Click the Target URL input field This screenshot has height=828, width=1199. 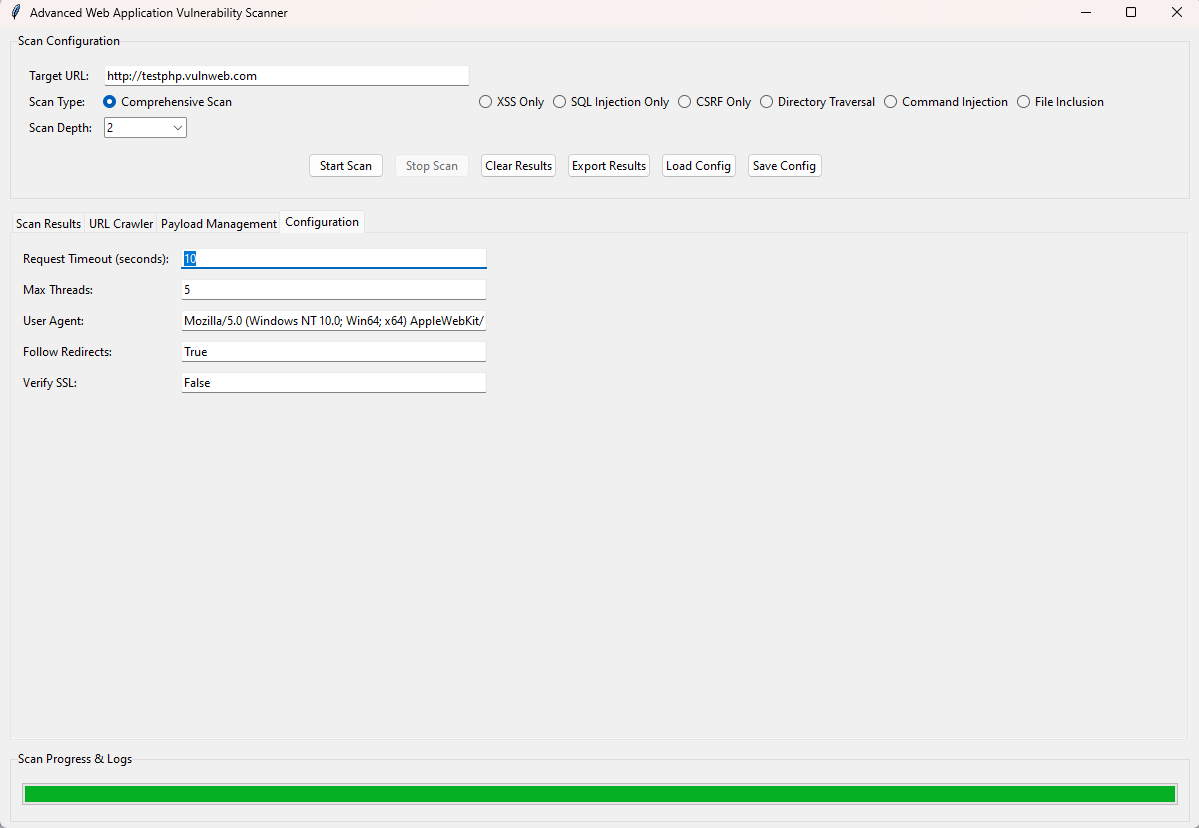[286, 76]
